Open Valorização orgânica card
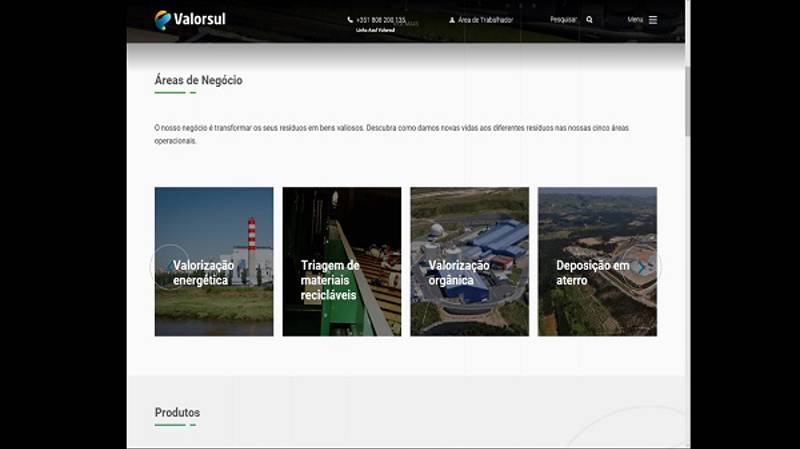Viewport: 800px width, 449px height. [469, 262]
